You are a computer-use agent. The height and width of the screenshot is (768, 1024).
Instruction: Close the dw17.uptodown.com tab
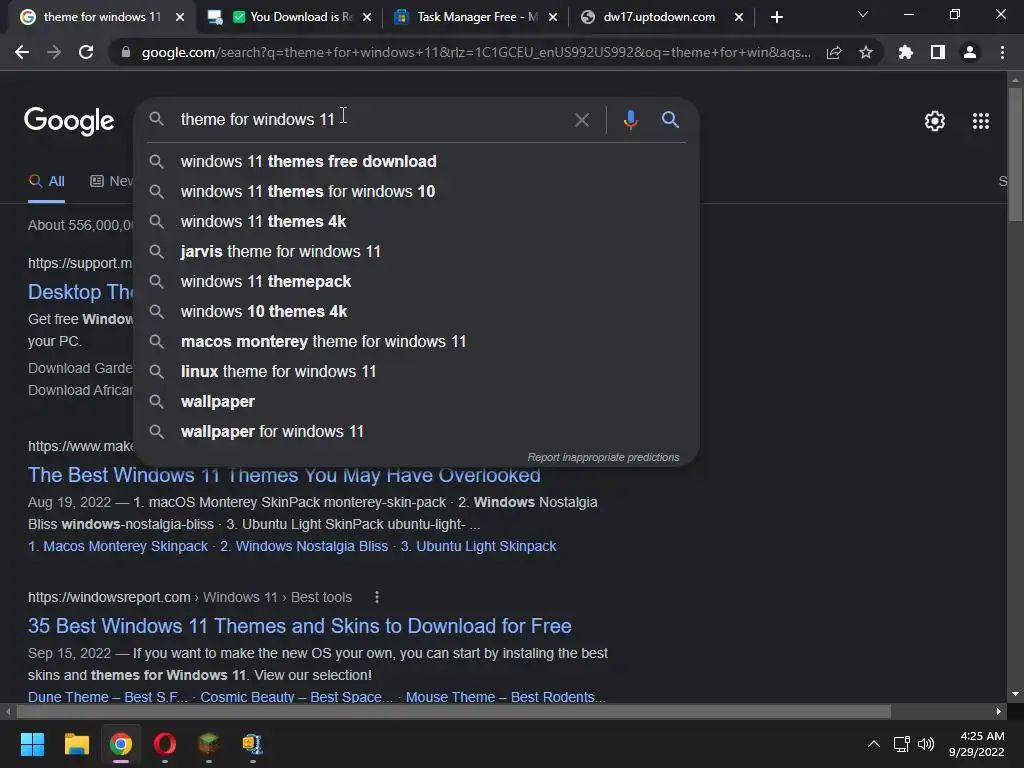(739, 17)
